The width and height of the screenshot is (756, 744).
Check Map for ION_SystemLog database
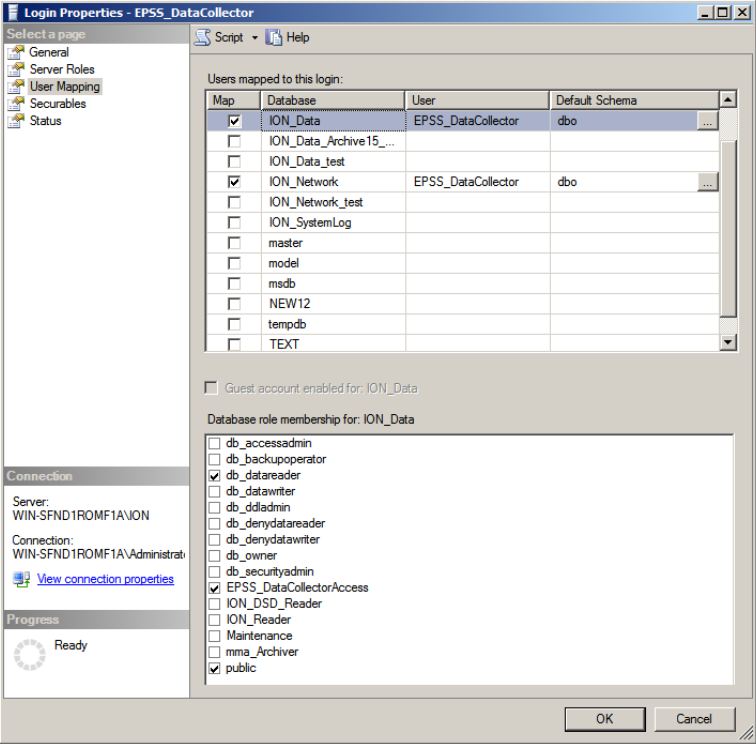pos(234,222)
